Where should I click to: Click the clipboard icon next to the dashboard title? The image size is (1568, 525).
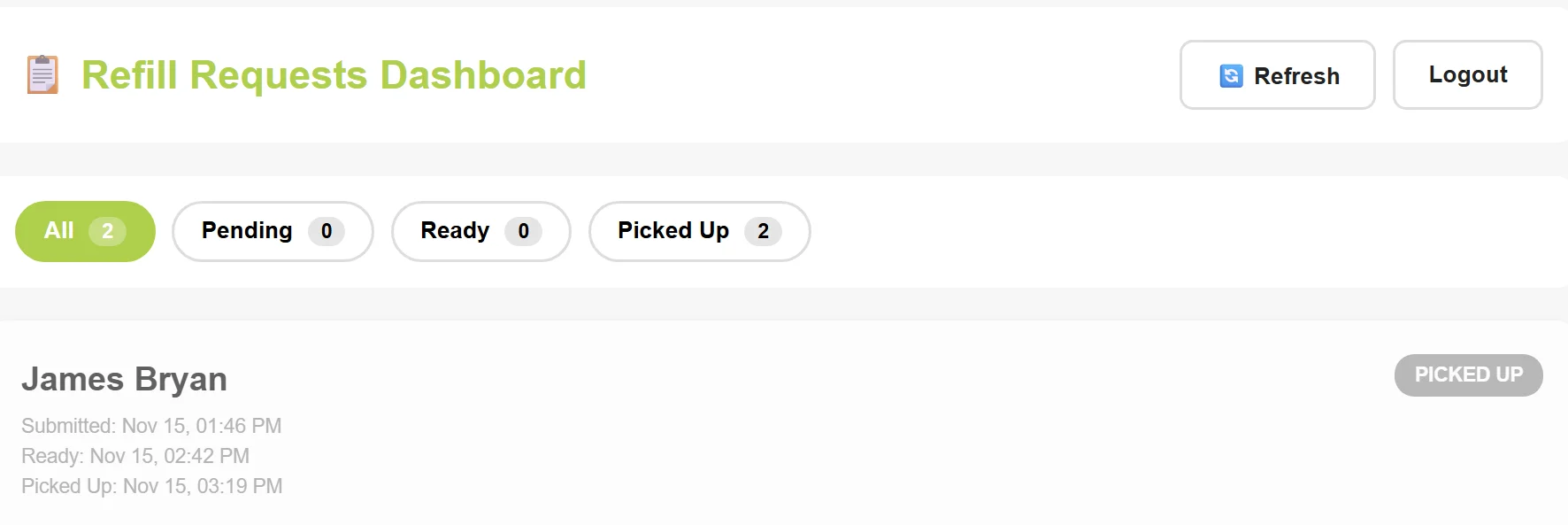[x=42, y=74]
